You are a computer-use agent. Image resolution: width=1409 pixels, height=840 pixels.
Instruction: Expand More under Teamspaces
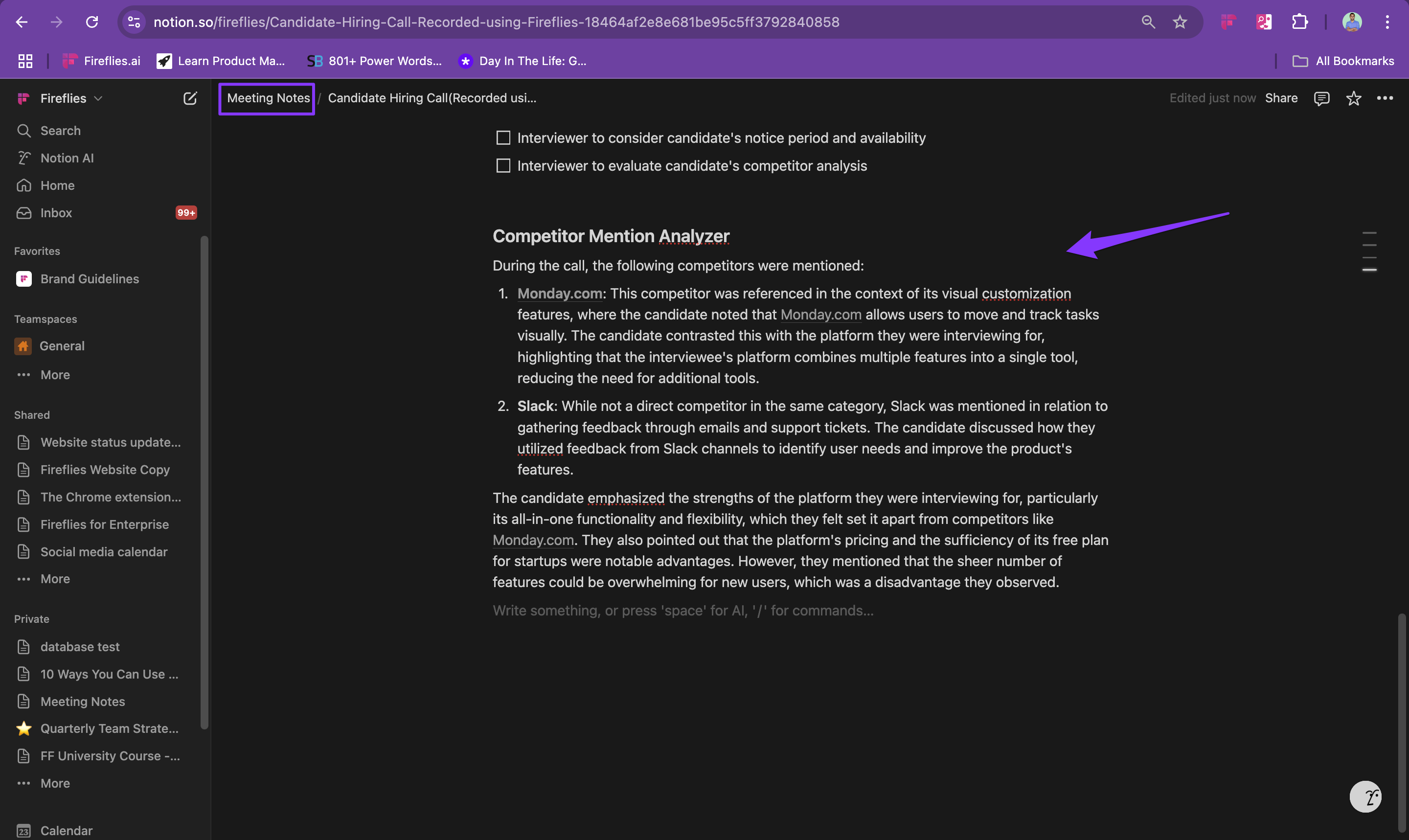point(55,375)
